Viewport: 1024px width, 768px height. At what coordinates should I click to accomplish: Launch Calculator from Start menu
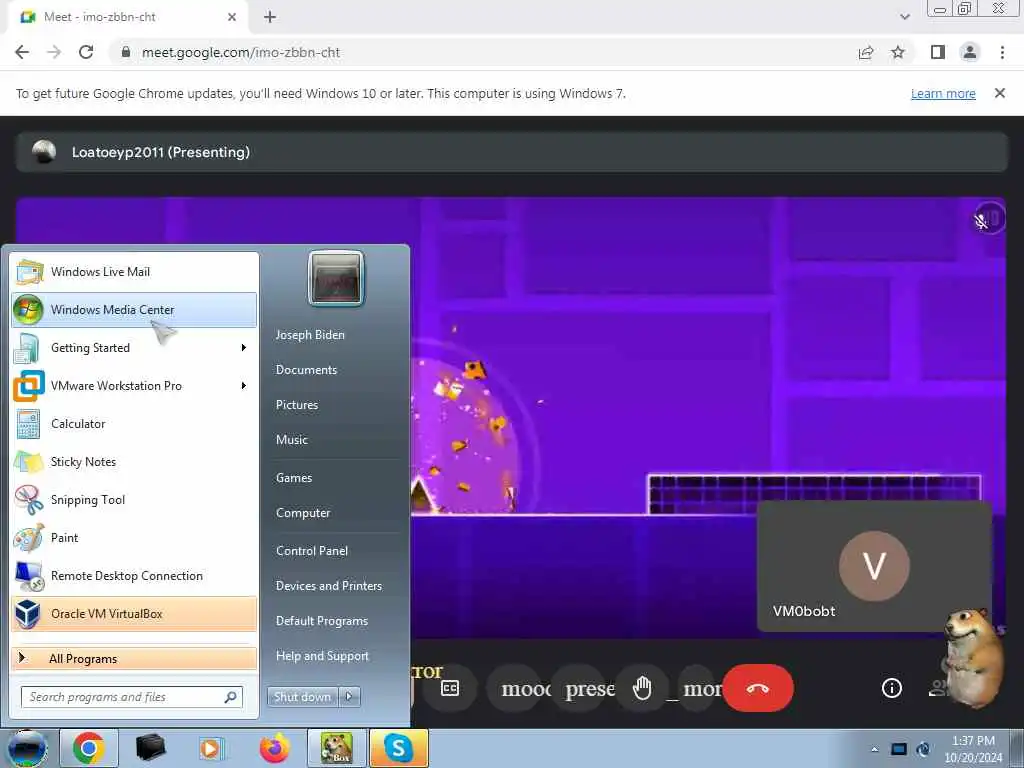(x=134, y=423)
